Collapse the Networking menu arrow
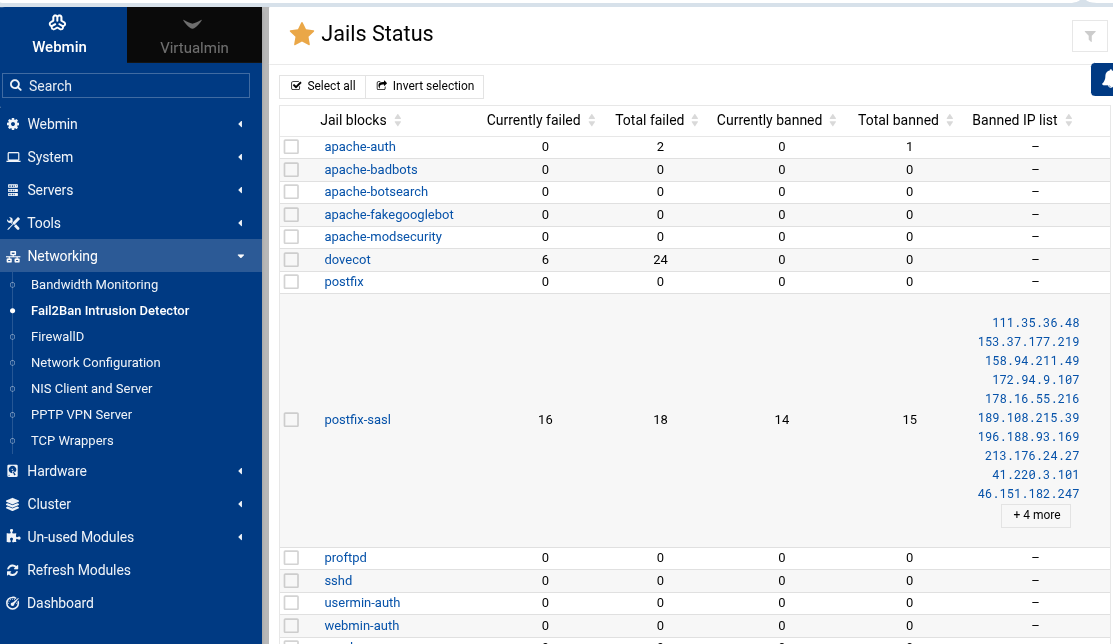This screenshot has height=644, width=1113. (x=241, y=256)
